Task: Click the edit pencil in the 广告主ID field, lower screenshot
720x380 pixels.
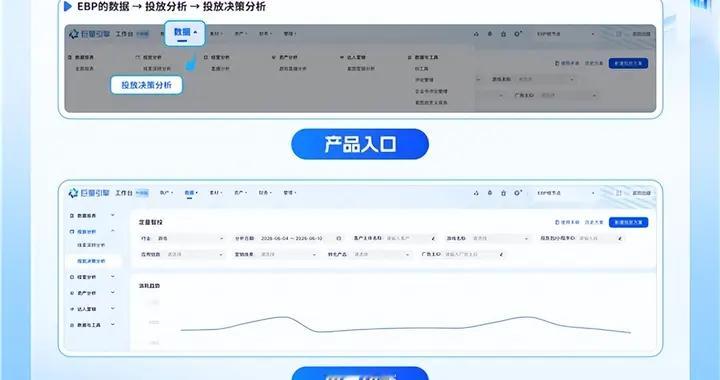Action: [501, 254]
